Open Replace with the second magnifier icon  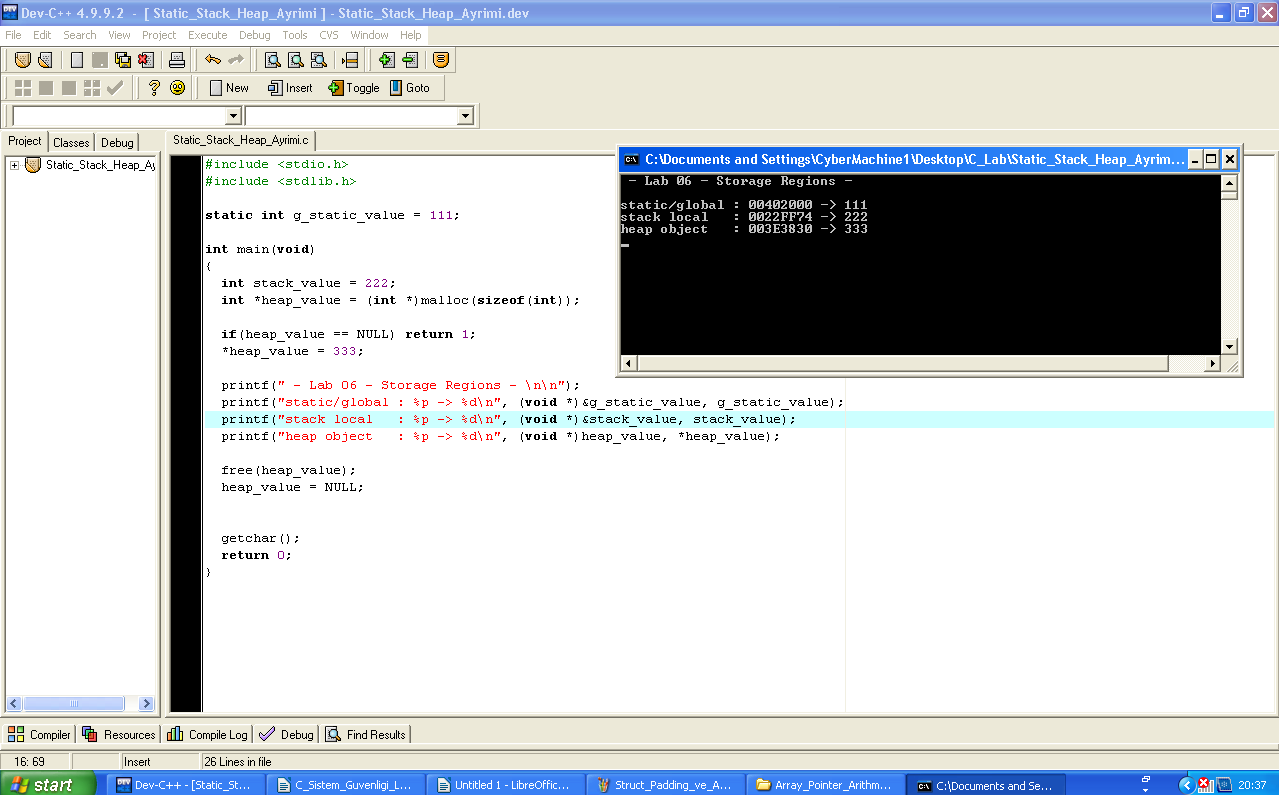[x=295, y=60]
